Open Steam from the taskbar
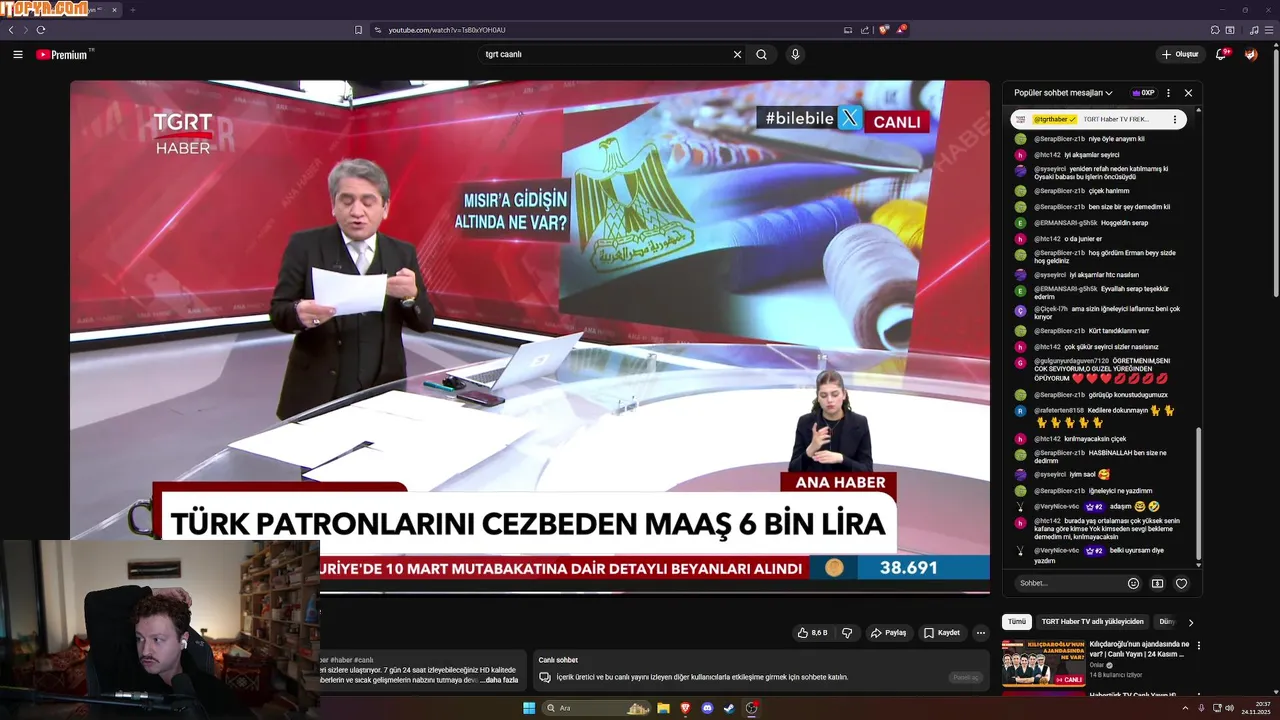1280x720 pixels. [x=730, y=708]
